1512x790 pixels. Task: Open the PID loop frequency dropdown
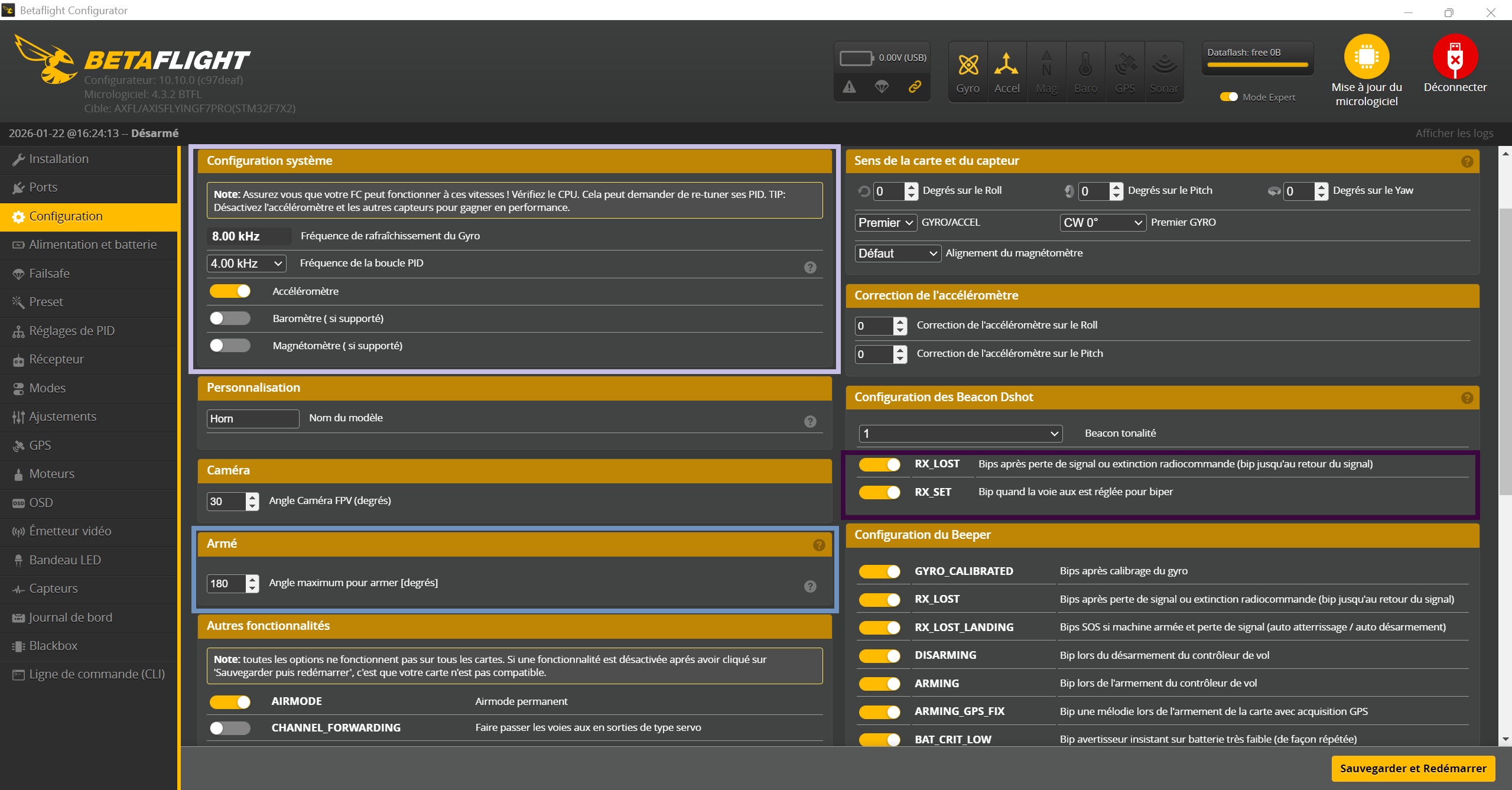click(246, 264)
